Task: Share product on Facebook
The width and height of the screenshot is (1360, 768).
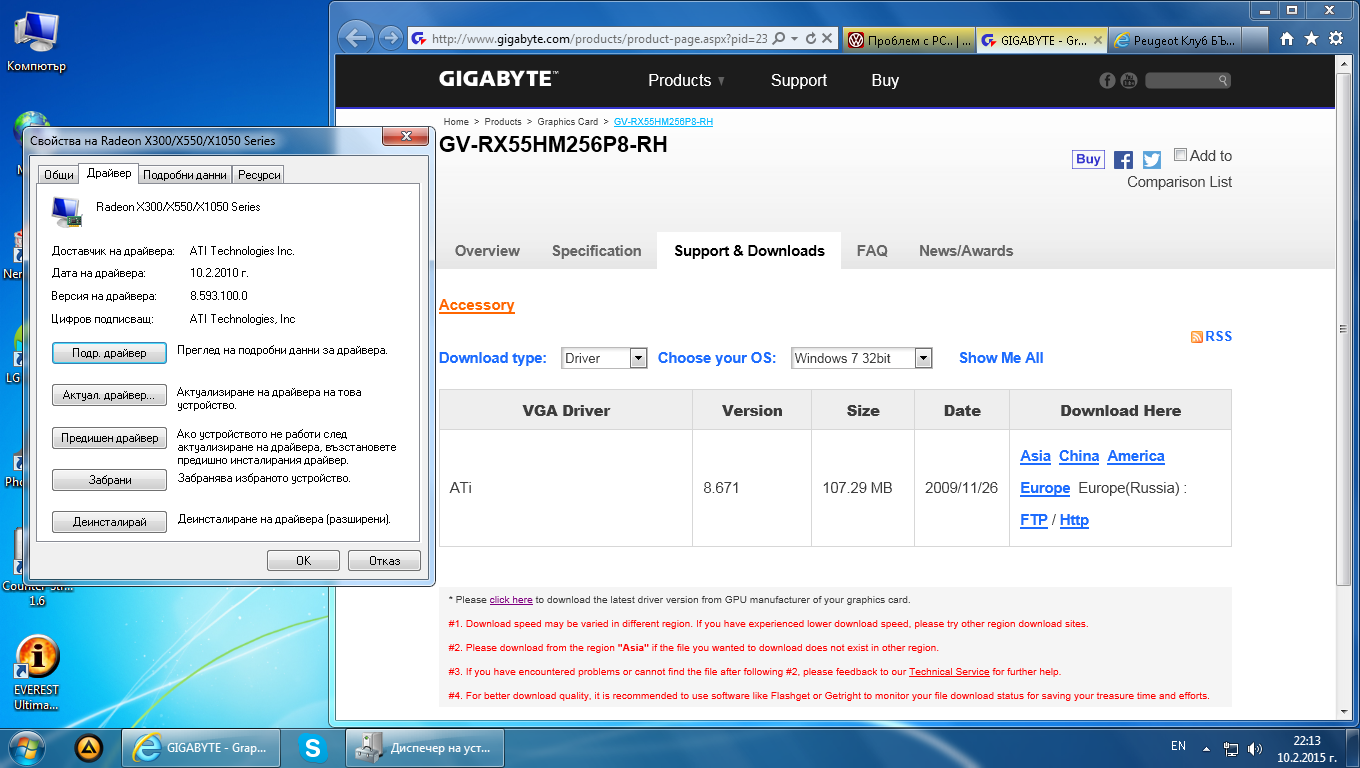Action: click(x=1123, y=160)
